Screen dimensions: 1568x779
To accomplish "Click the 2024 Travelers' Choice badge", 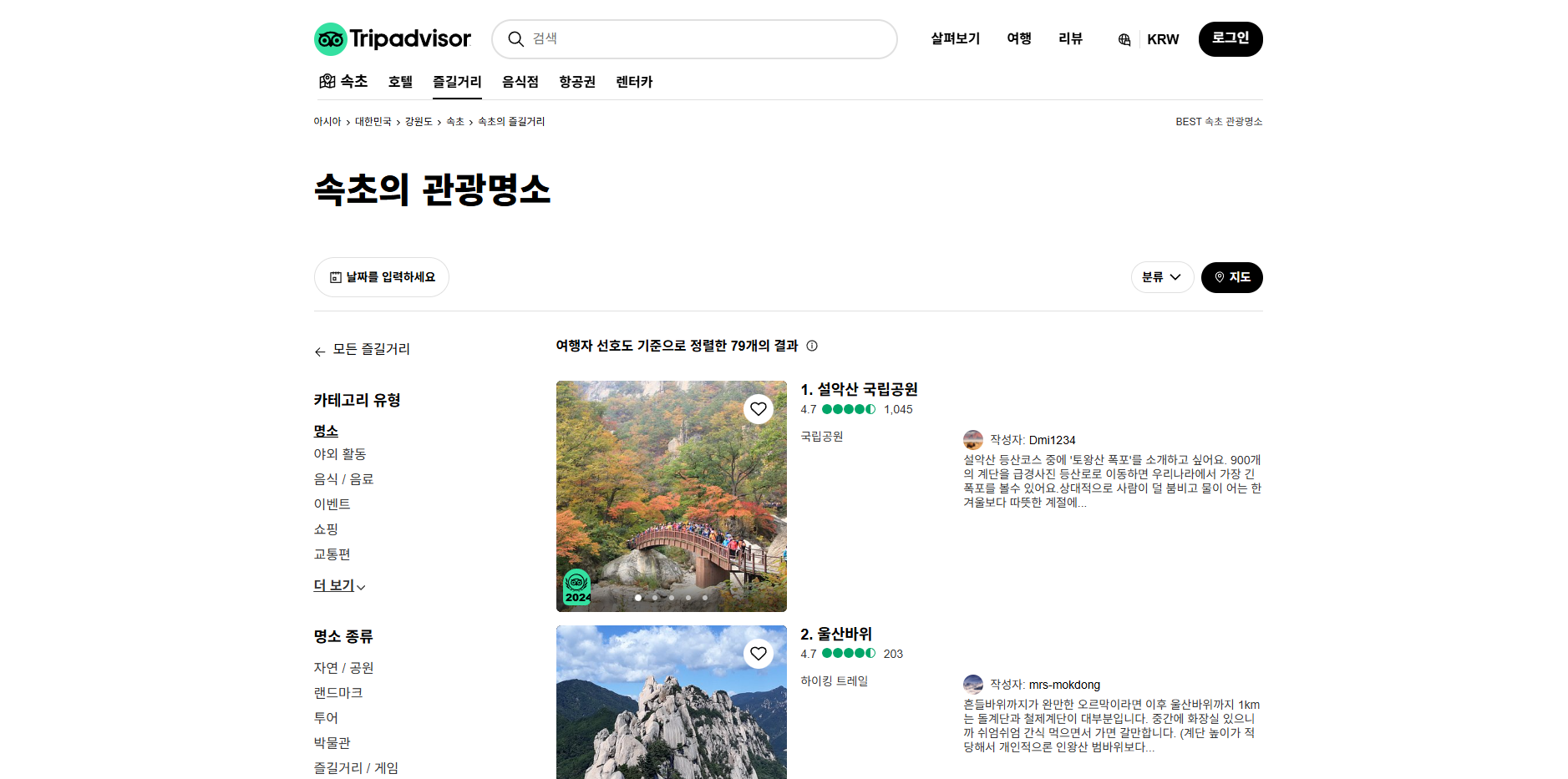I will tap(576, 585).
